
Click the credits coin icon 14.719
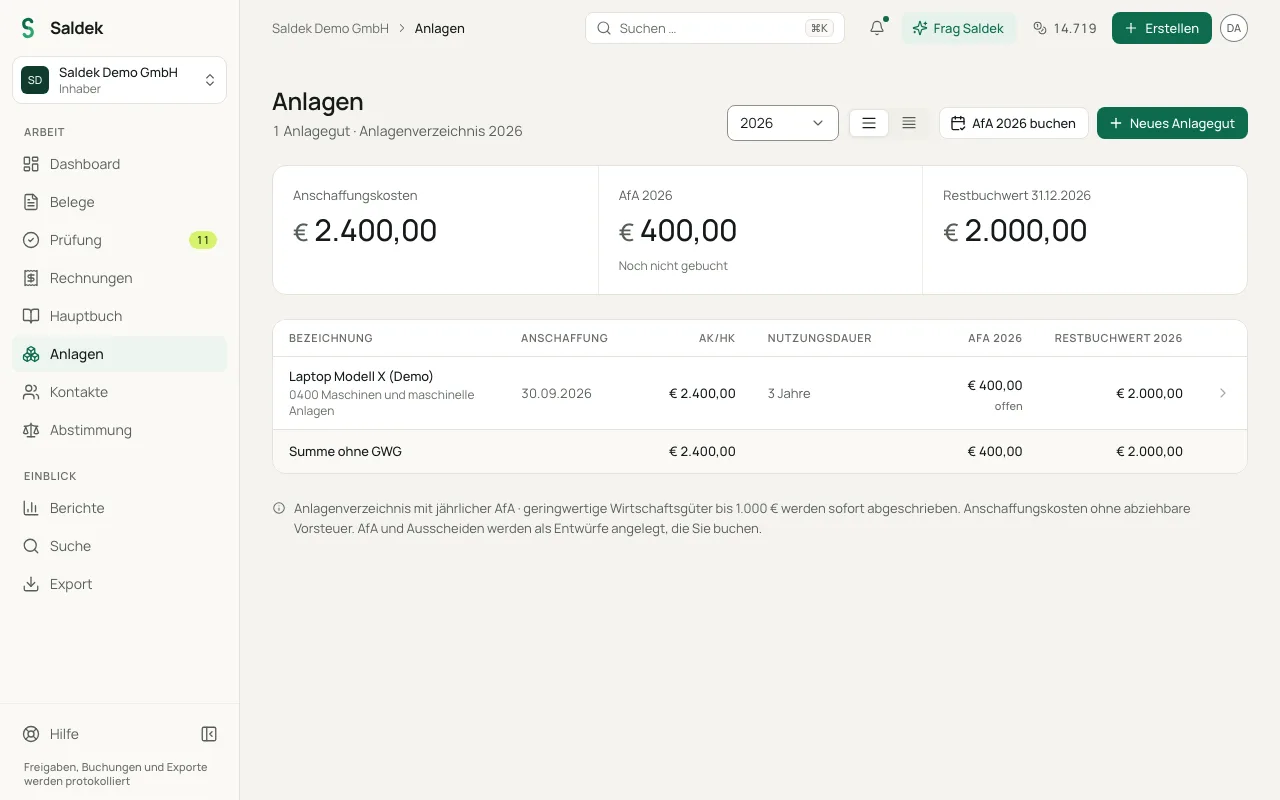click(1039, 28)
